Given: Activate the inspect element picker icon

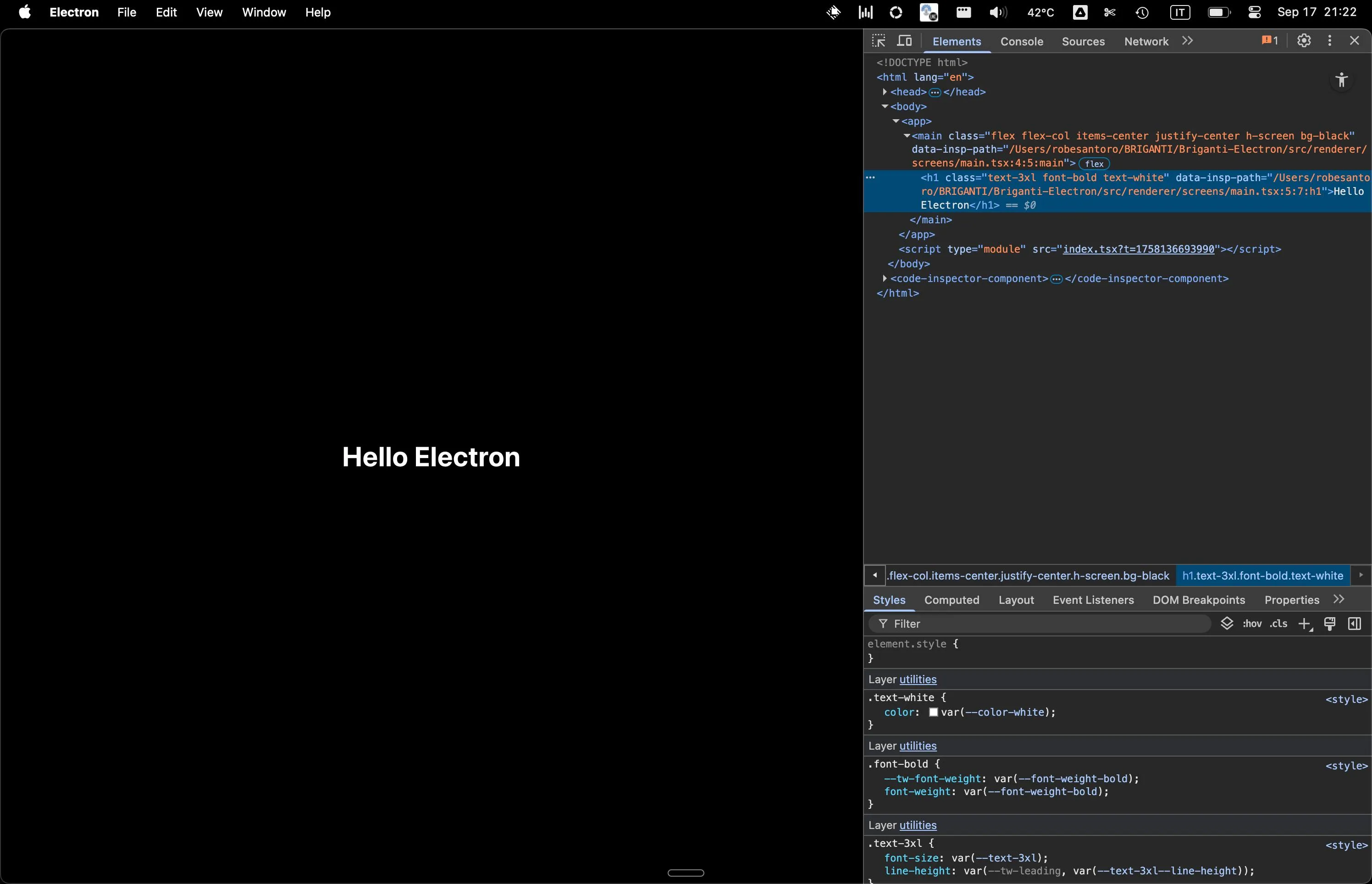Looking at the screenshot, I should [x=878, y=41].
